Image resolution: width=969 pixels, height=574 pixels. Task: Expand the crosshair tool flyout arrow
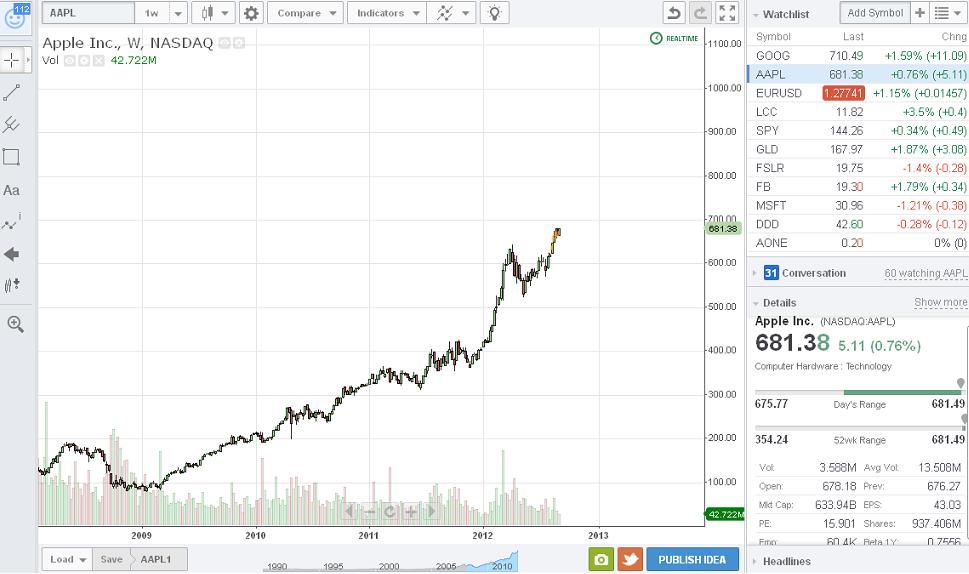coord(28,61)
